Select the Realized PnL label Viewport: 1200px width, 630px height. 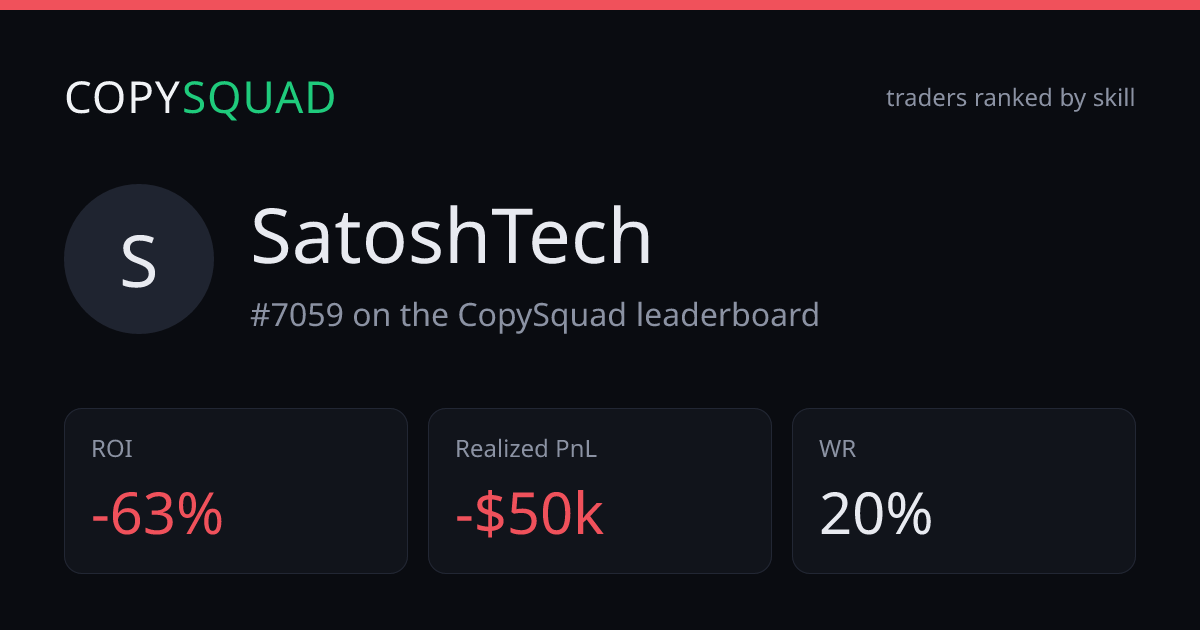(526, 449)
